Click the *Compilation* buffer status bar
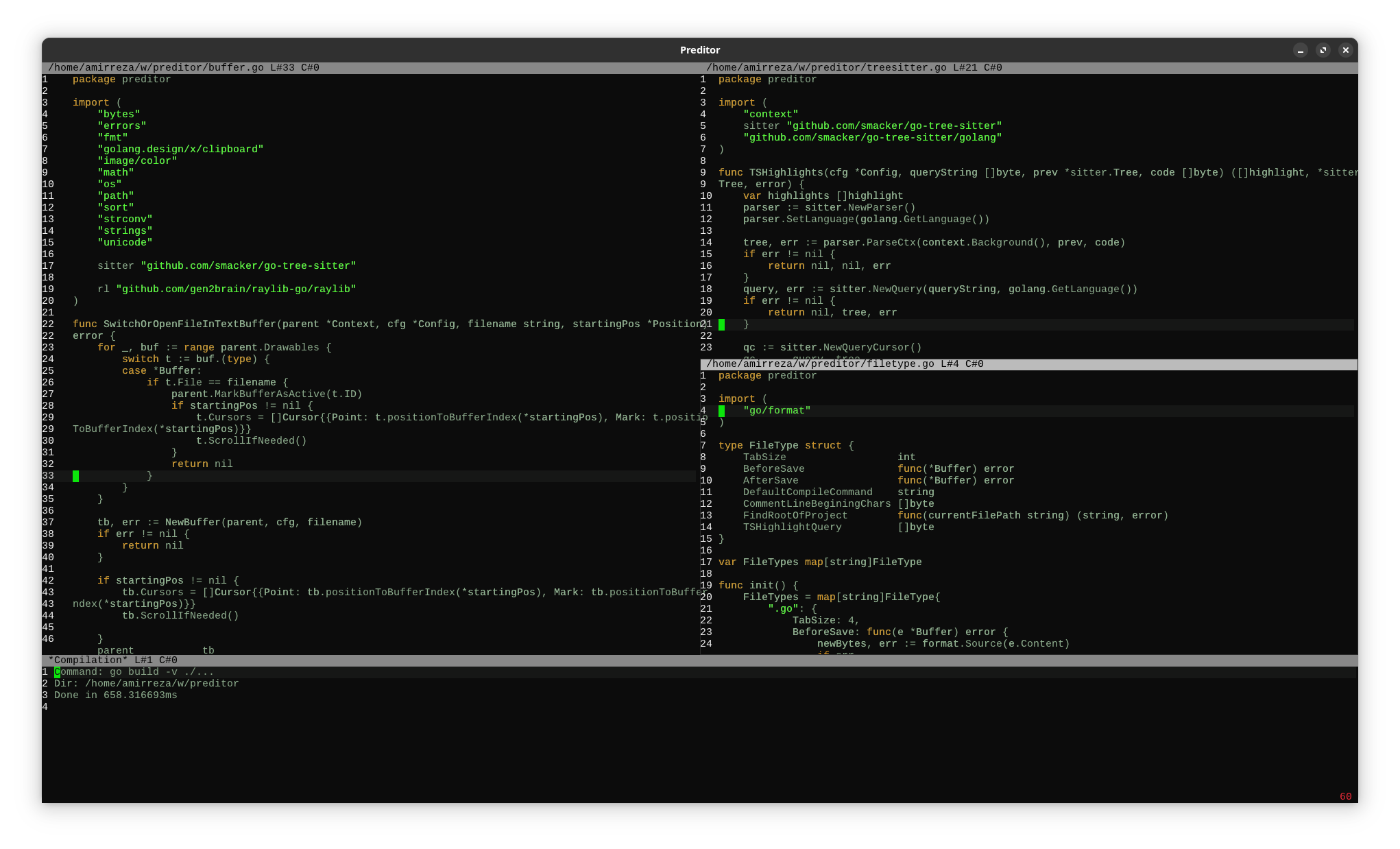 coord(113,660)
